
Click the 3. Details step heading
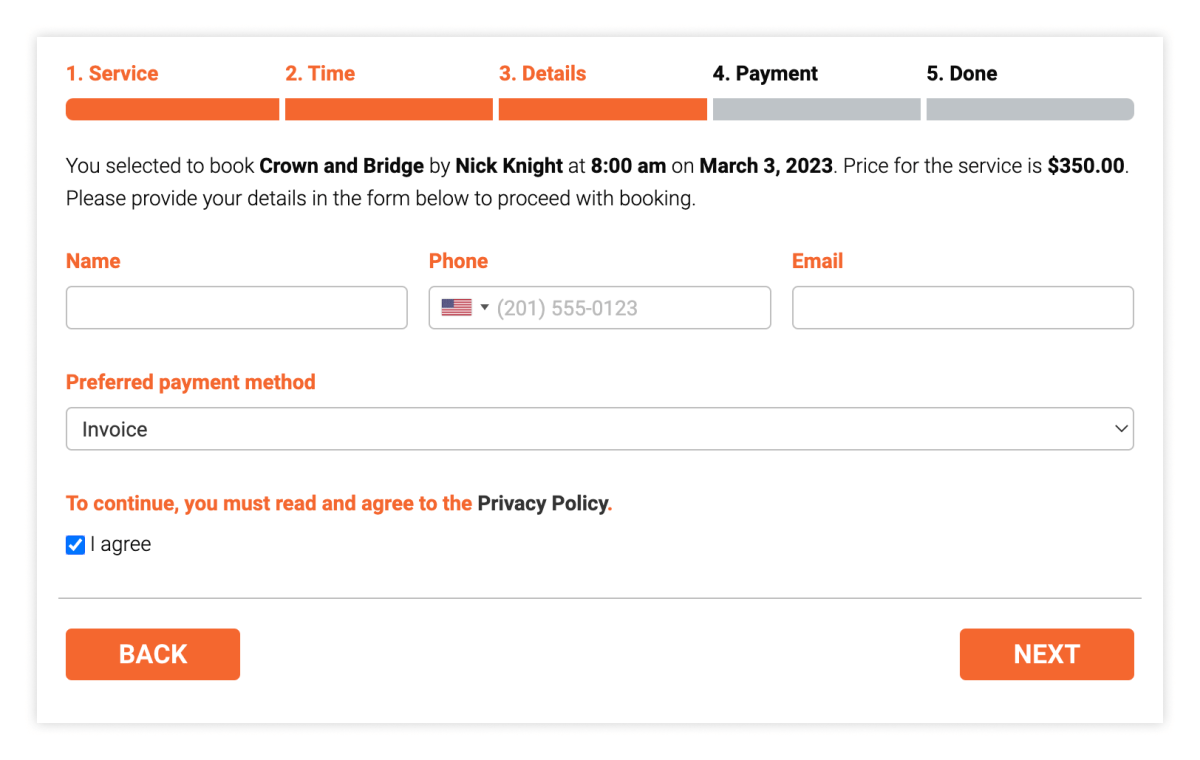pos(542,73)
